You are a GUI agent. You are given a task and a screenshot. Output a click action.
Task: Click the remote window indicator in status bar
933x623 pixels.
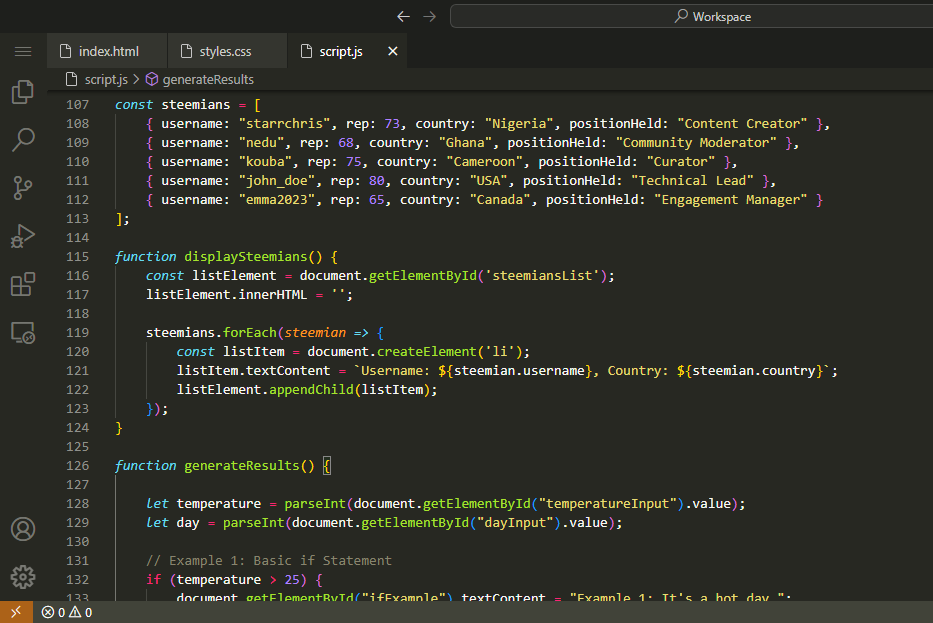click(x=16, y=612)
